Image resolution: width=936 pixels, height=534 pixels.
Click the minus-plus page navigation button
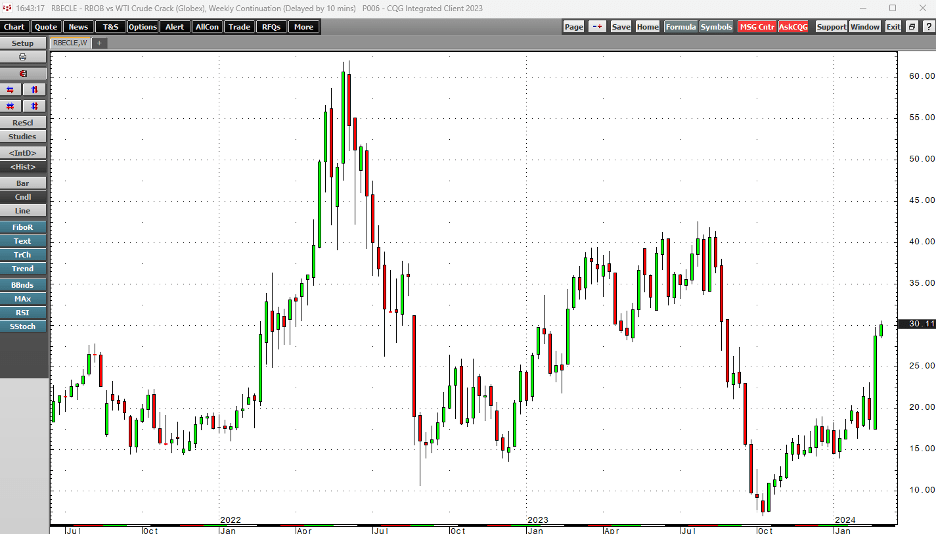point(597,27)
